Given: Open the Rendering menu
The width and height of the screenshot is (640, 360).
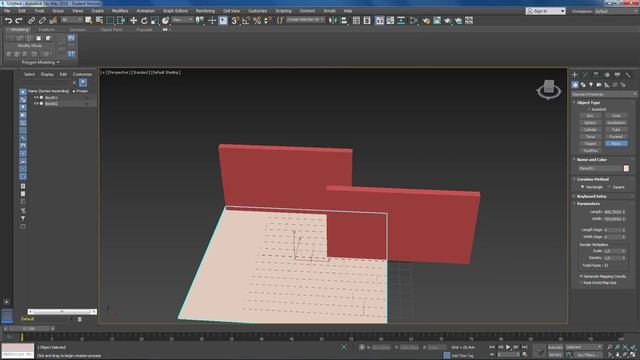Looking at the screenshot, I should [x=205, y=11].
